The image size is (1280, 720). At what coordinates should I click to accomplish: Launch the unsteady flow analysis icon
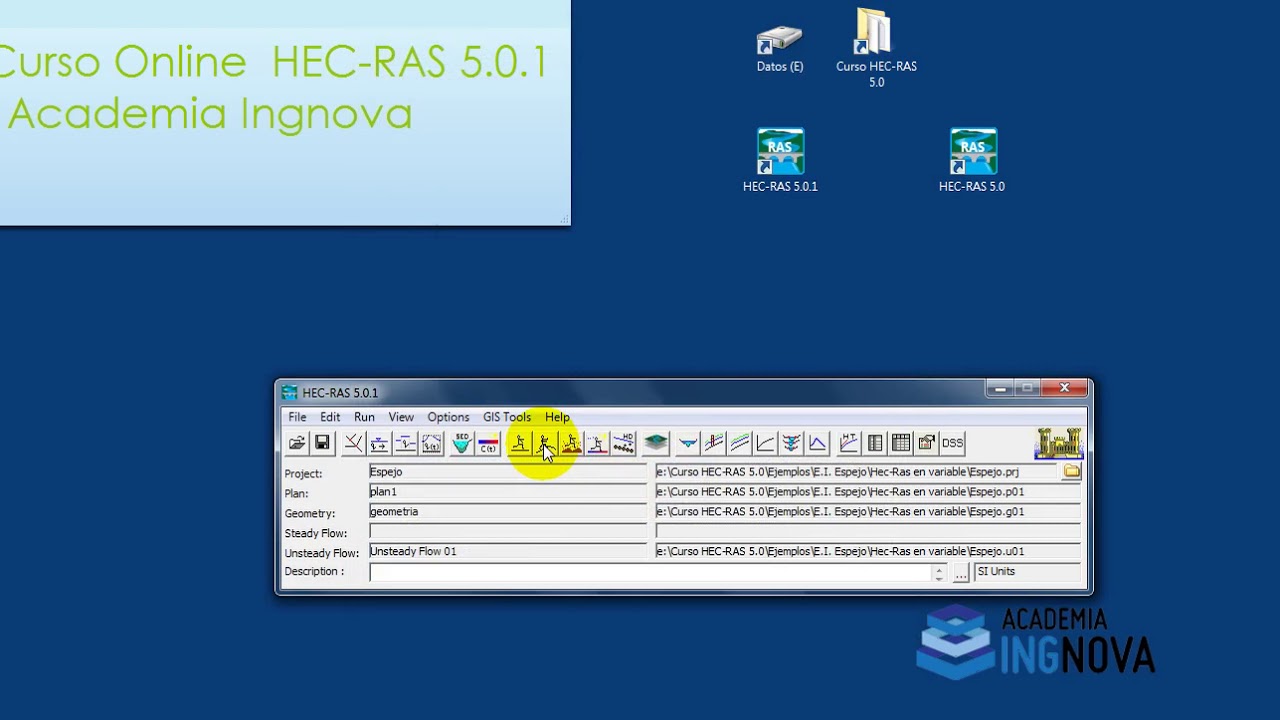[545, 443]
